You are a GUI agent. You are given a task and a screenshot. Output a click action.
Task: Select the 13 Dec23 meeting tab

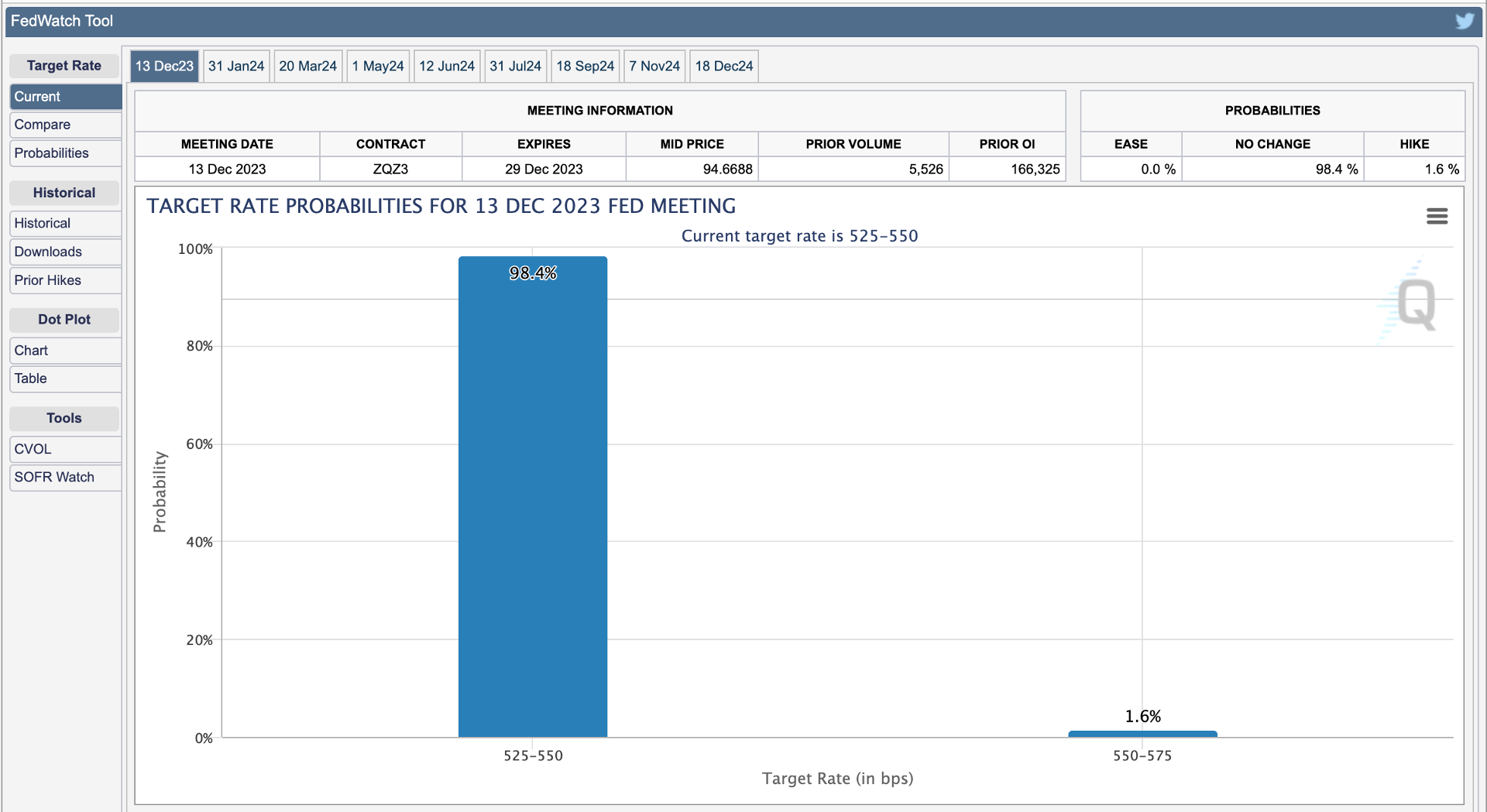click(164, 66)
